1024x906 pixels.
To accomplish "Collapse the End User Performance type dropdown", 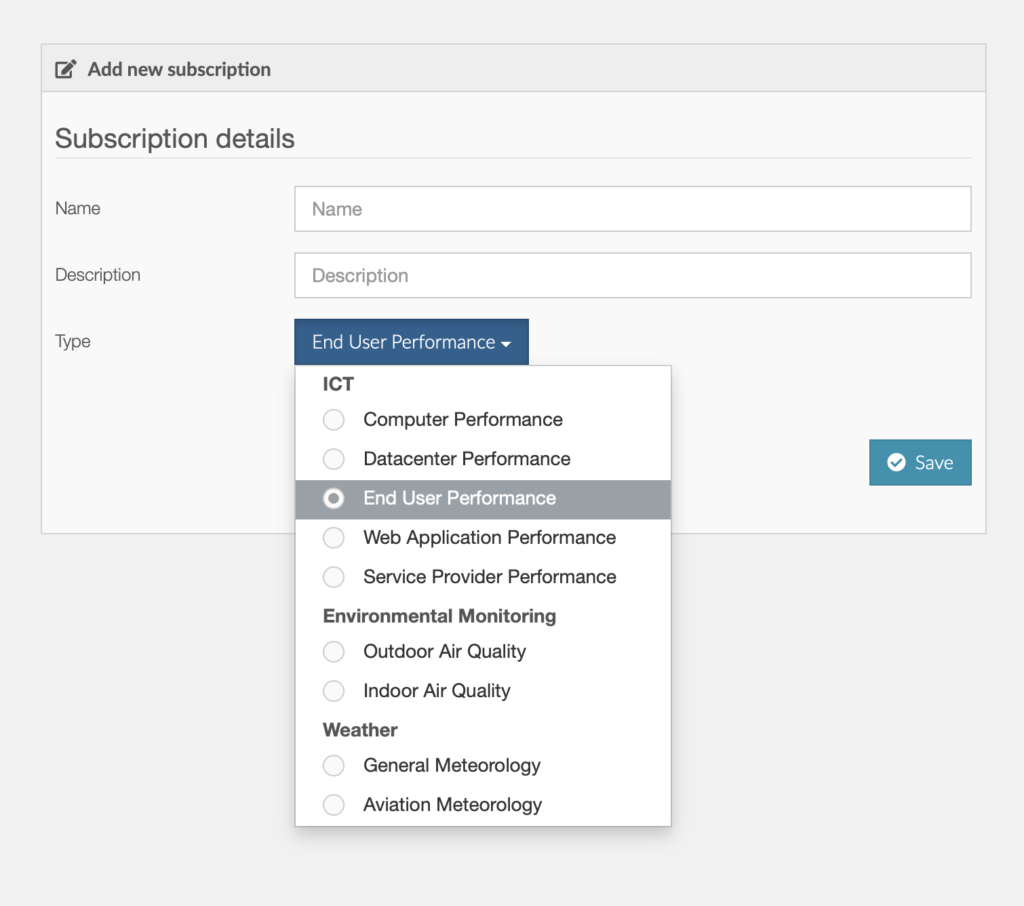I will point(411,342).
